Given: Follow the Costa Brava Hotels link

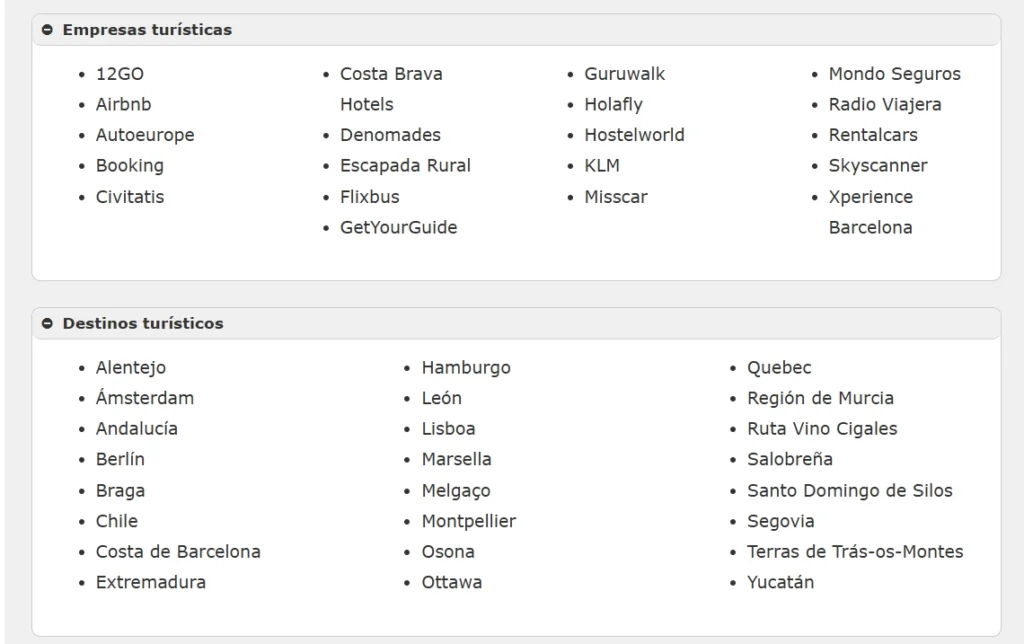Looking at the screenshot, I should tap(391, 89).
